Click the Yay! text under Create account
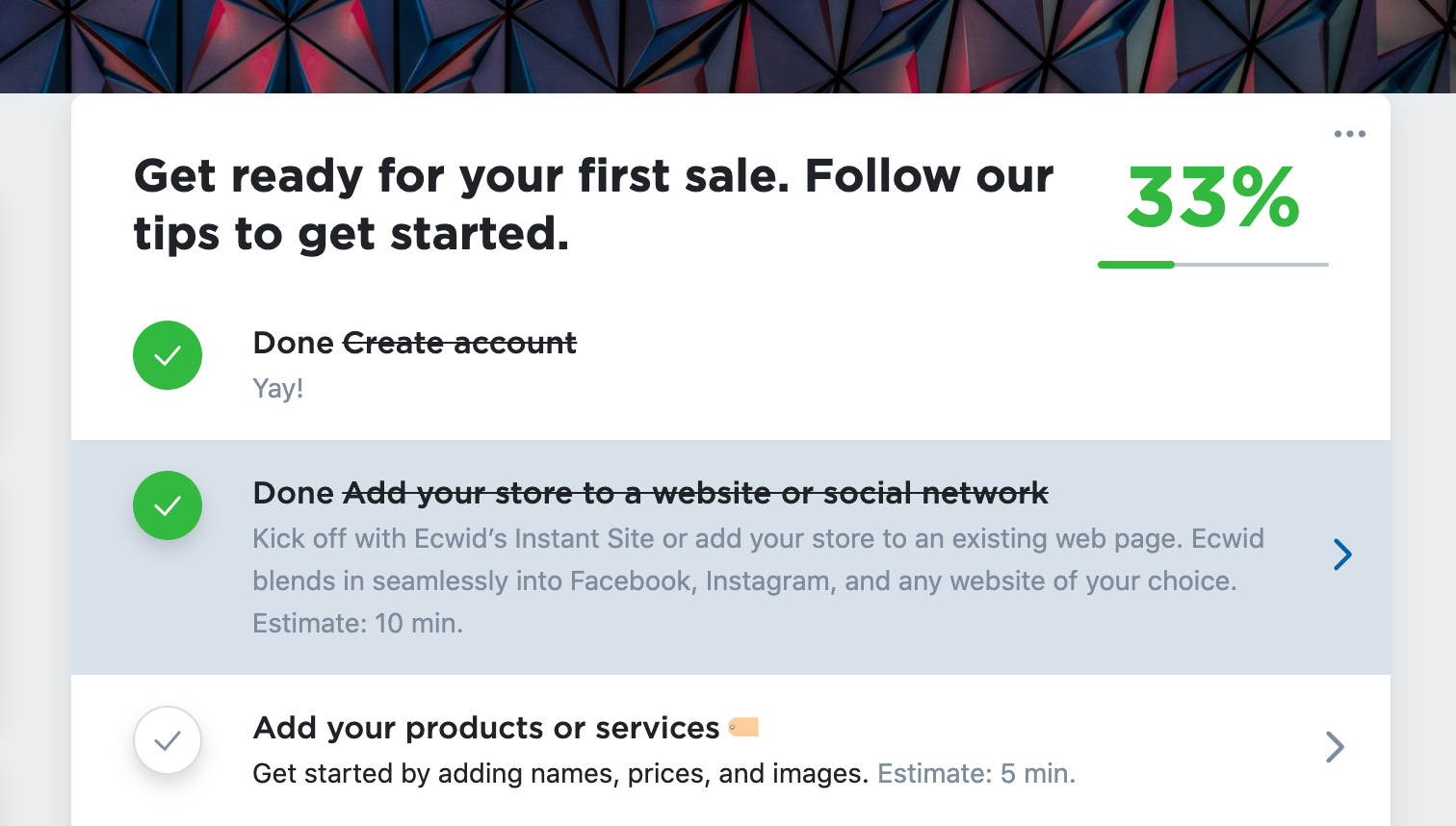 (278, 388)
